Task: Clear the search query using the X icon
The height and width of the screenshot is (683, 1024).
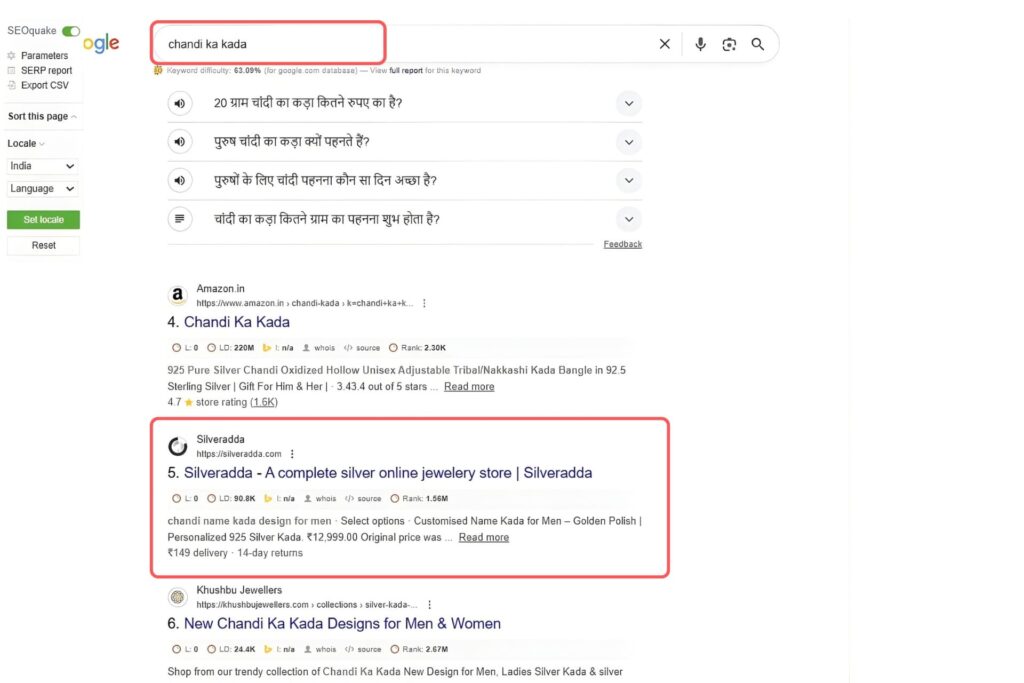Action: [664, 44]
